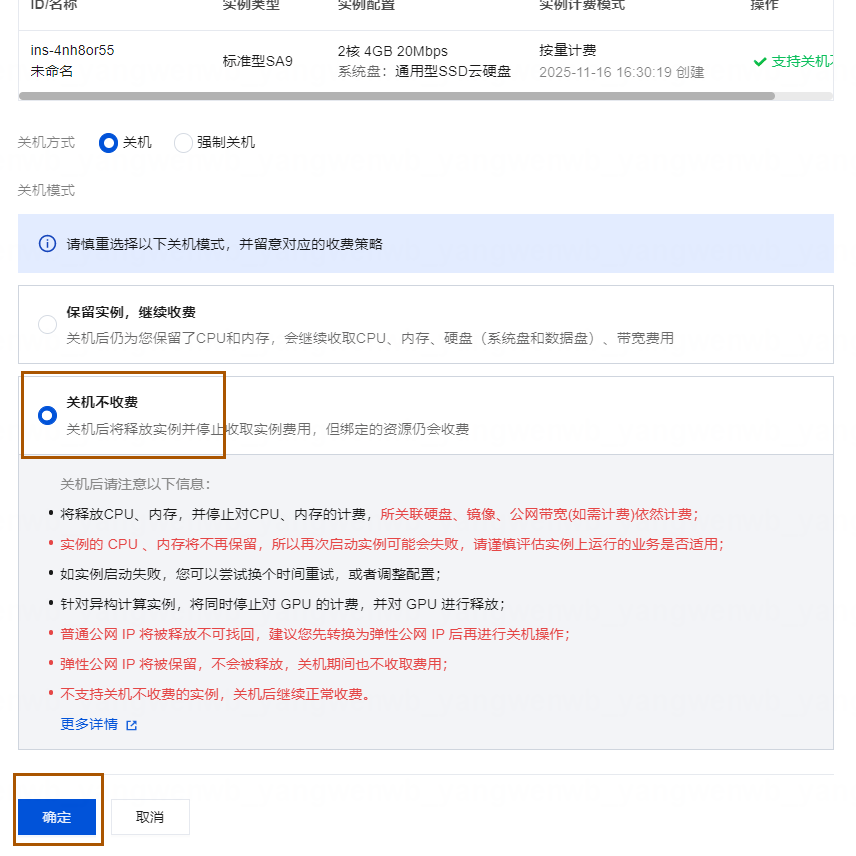Click external link icon beside 更多详情
856x856 pixels.
coord(132,725)
